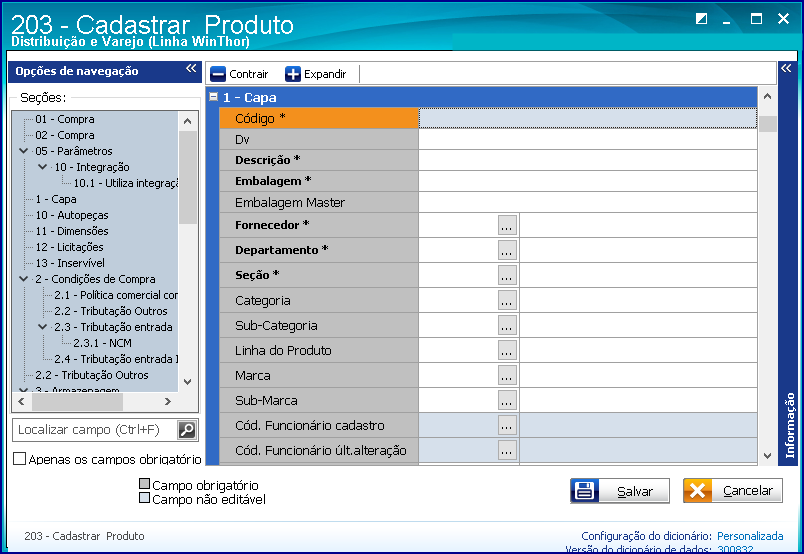Open the Sub-Categoria lookup ellipsis button

(x=507, y=326)
